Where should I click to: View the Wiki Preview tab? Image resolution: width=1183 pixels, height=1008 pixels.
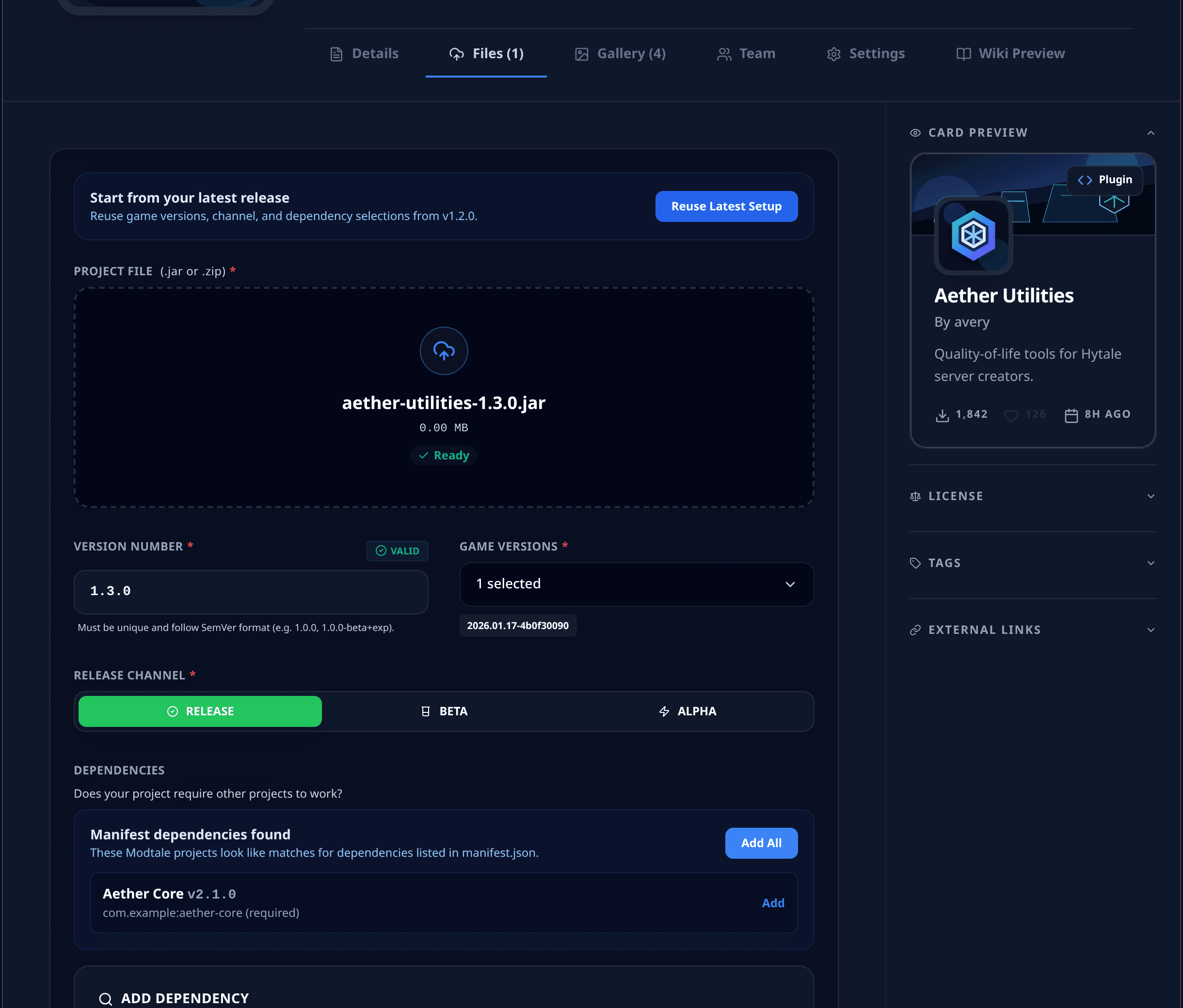[1010, 54]
